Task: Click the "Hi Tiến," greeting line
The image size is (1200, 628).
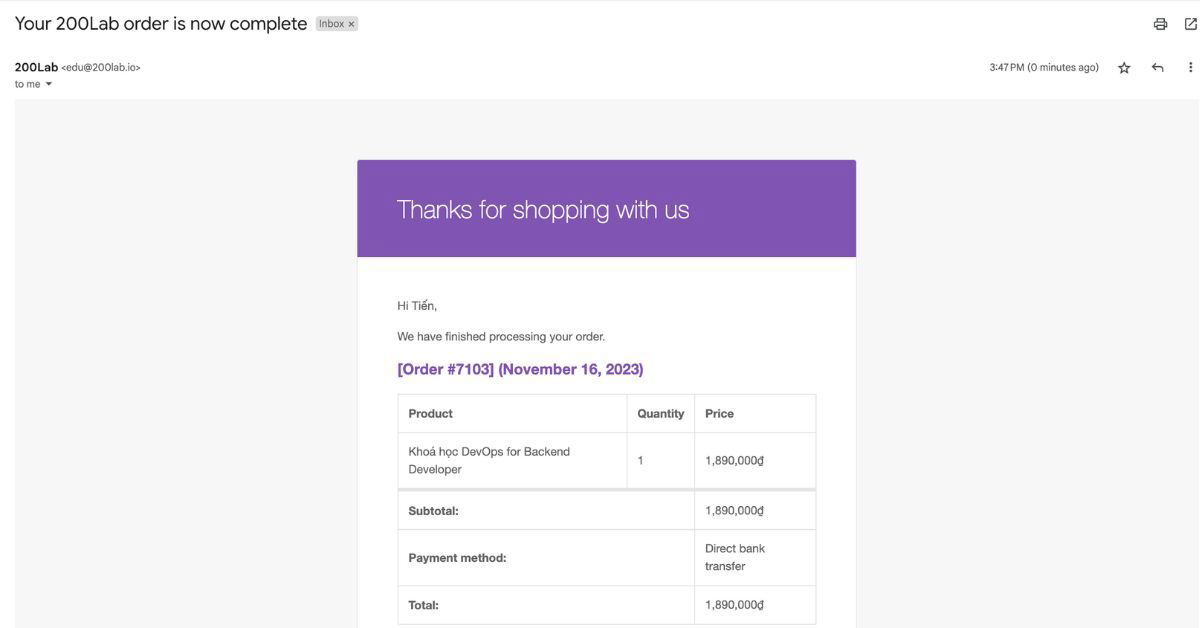Action: 417,306
